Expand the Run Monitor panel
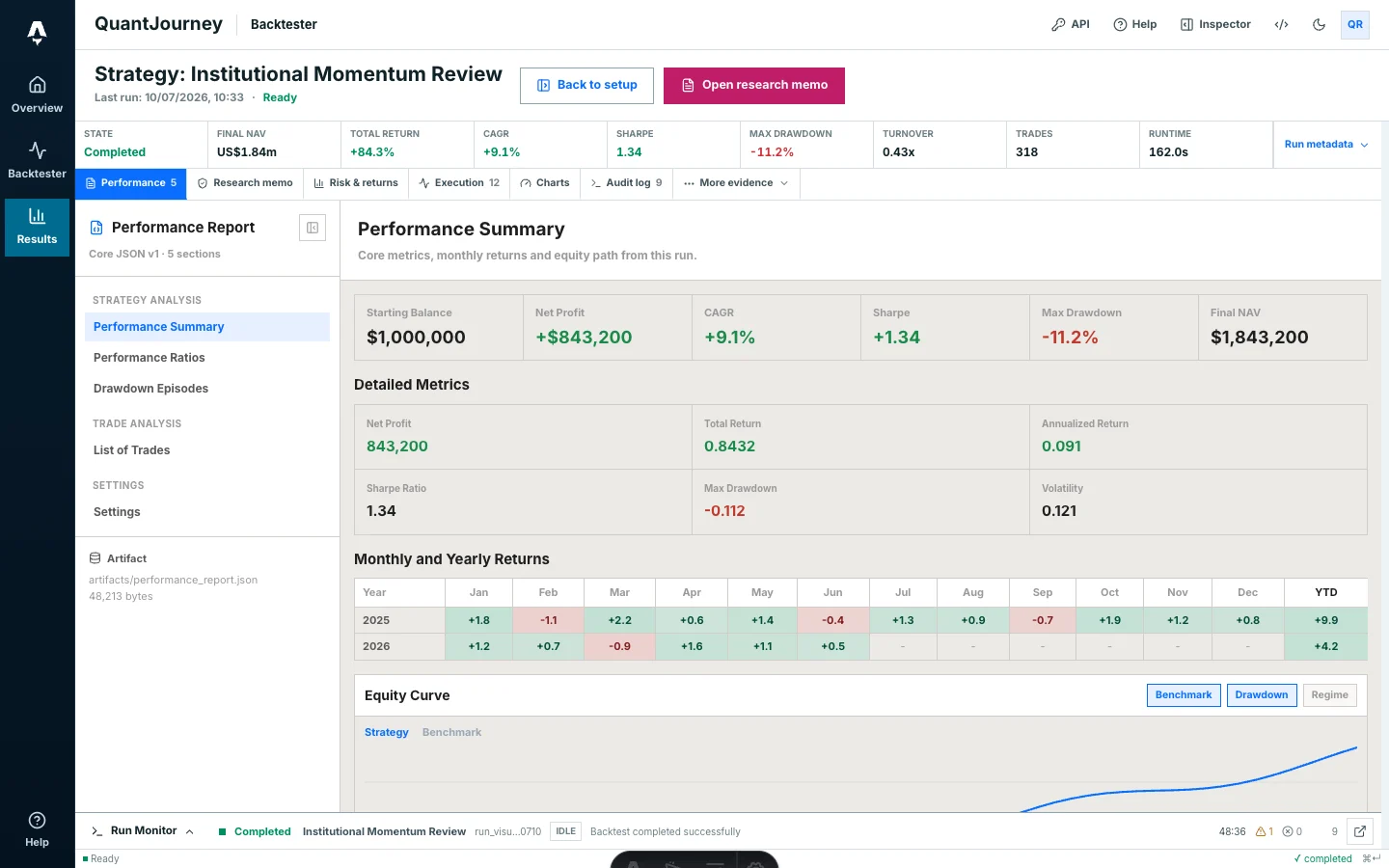 pos(143,831)
